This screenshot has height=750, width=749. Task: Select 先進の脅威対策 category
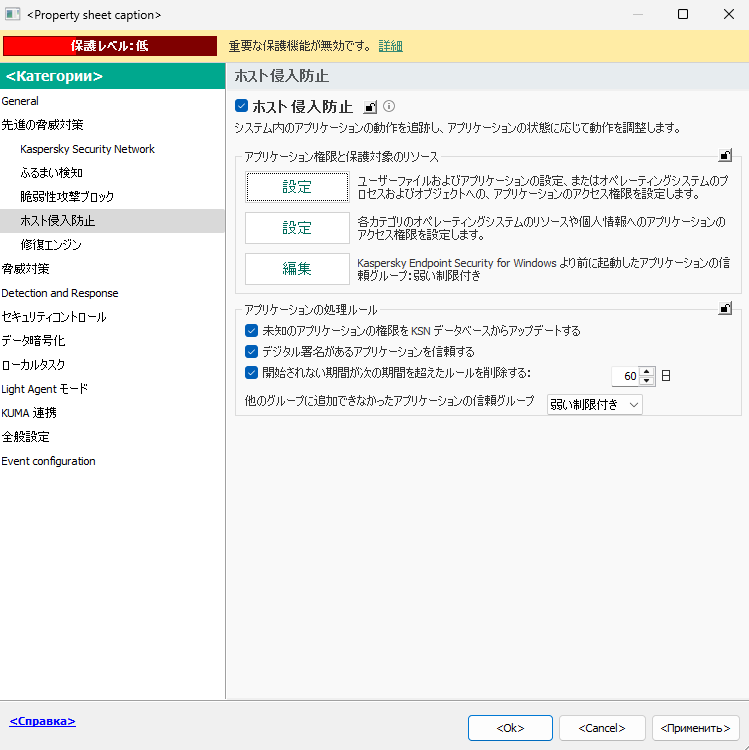(112, 125)
